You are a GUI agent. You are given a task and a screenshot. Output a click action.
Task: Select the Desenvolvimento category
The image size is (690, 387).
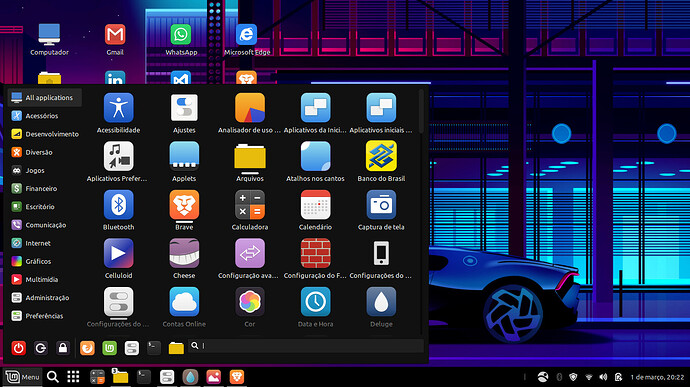(44, 134)
